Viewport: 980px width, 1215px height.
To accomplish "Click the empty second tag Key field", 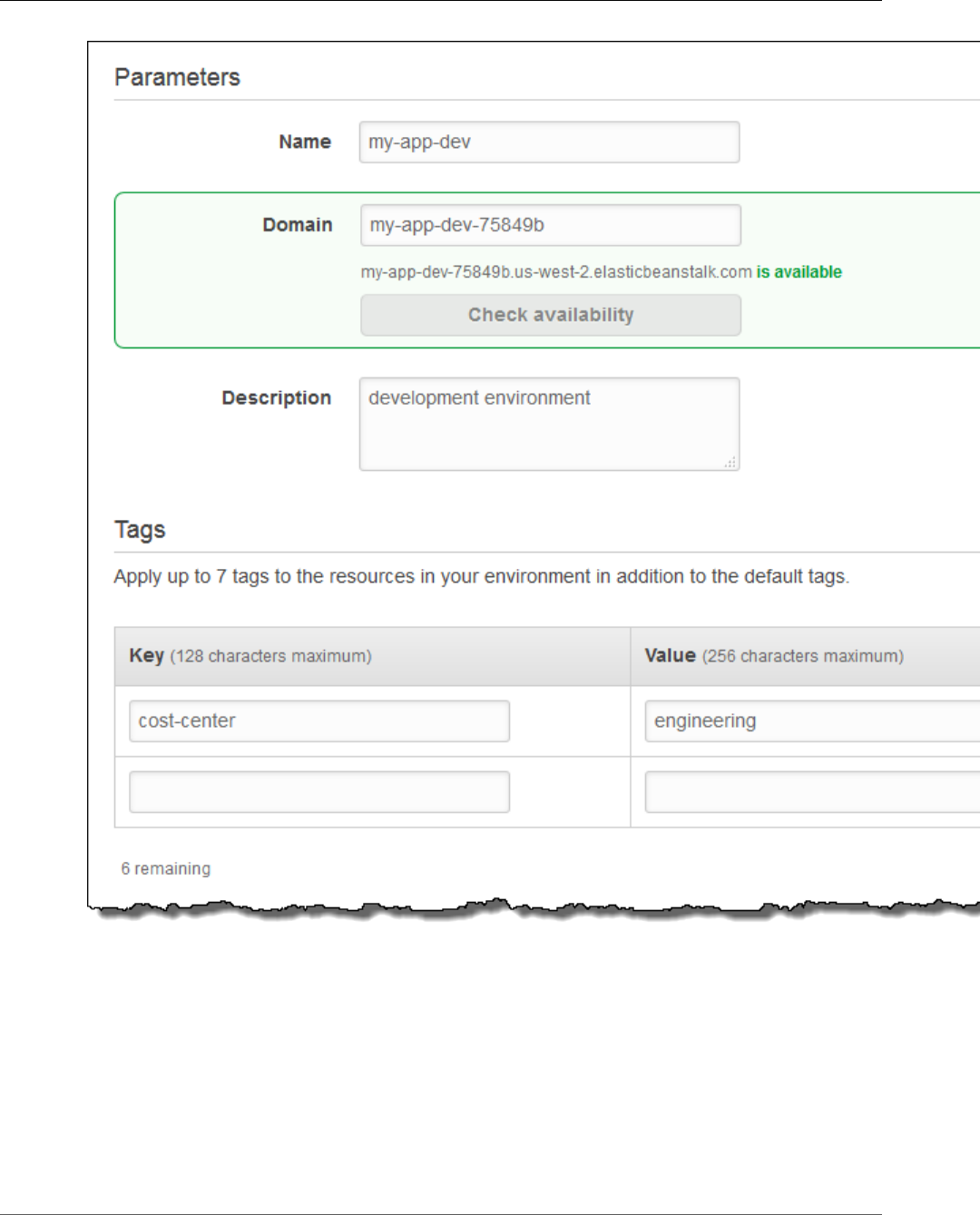I will pos(319,792).
